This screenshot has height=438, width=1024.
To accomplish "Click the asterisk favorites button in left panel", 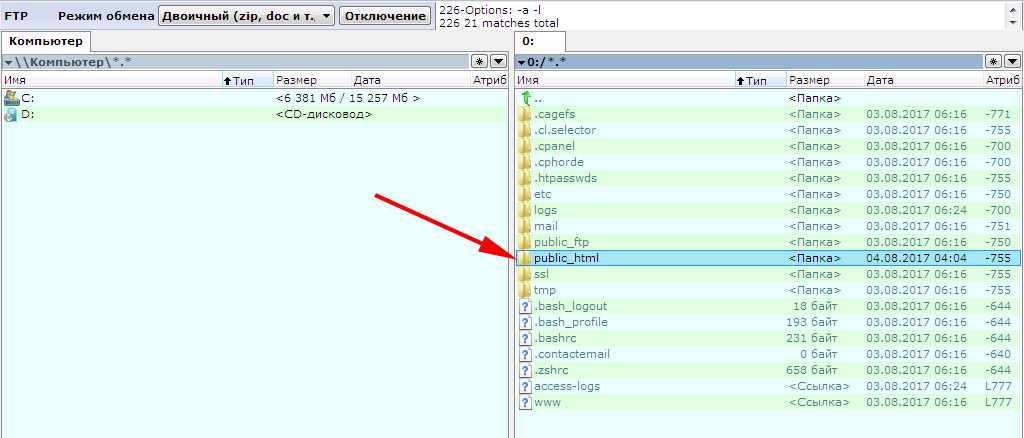I will (479, 62).
